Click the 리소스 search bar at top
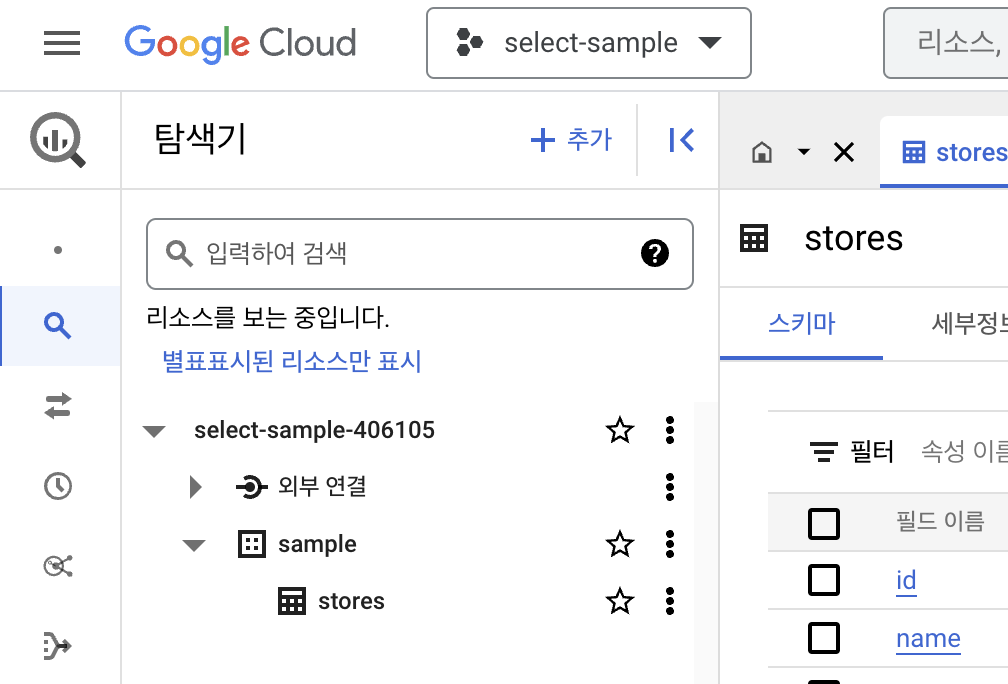Screen dimensions: 1008x684 coord(946,43)
